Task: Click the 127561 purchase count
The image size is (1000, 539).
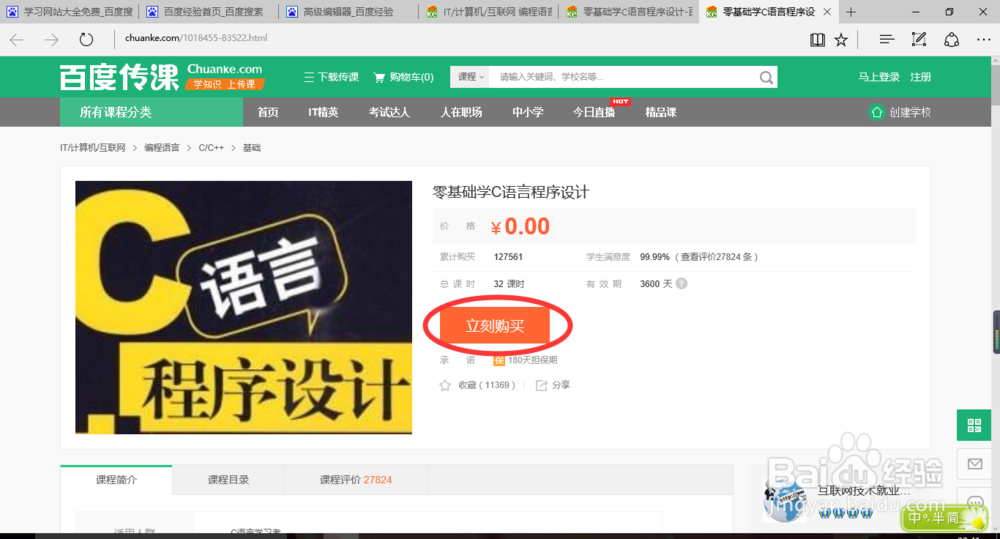Action: [x=508, y=257]
